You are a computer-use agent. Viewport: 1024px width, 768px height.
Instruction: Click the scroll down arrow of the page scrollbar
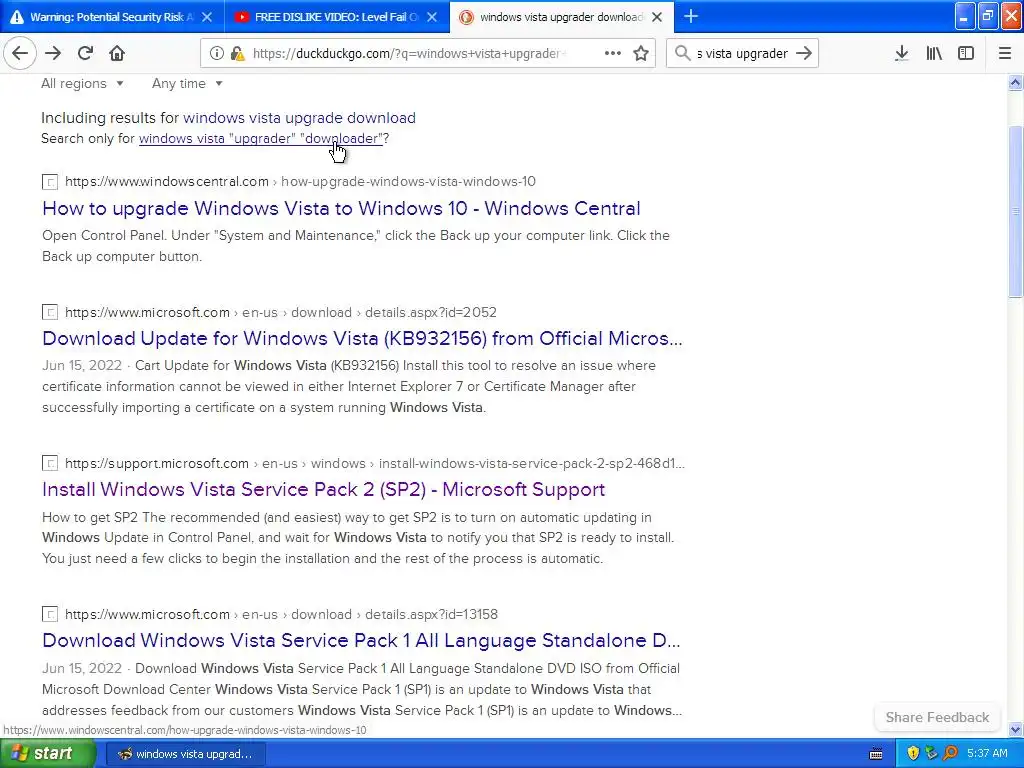(1015, 730)
